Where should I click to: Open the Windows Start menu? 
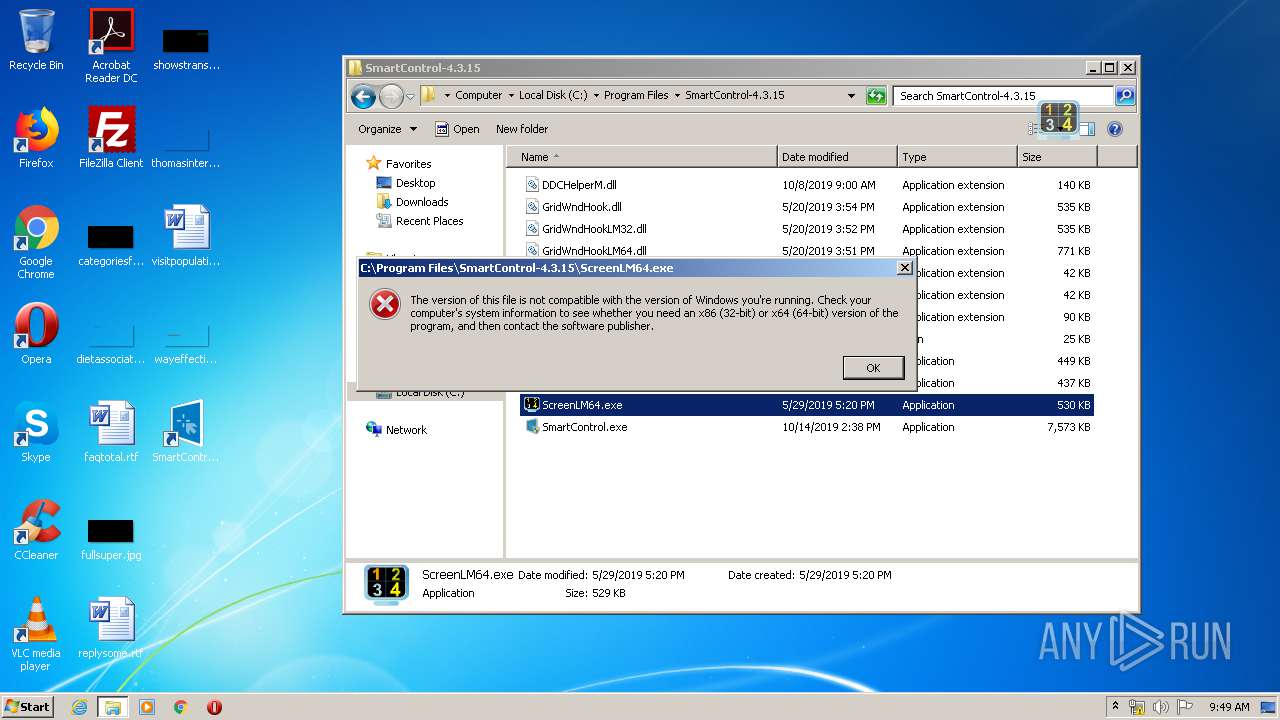27,706
